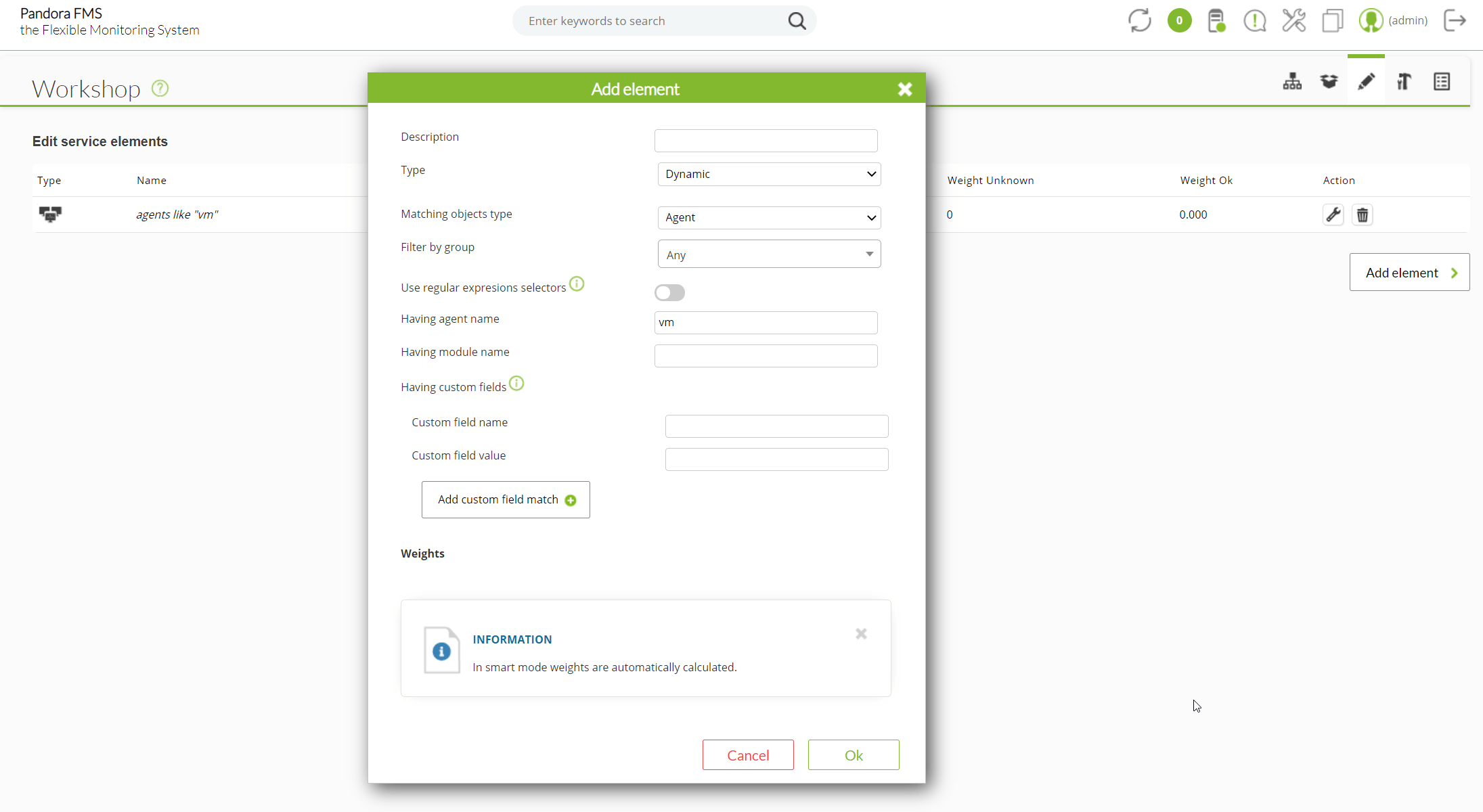Image resolution: width=1483 pixels, height=812 pixels.
Task: Click the INFORMATION heading text
Action: pyautogui.click(x=512, y=639)
